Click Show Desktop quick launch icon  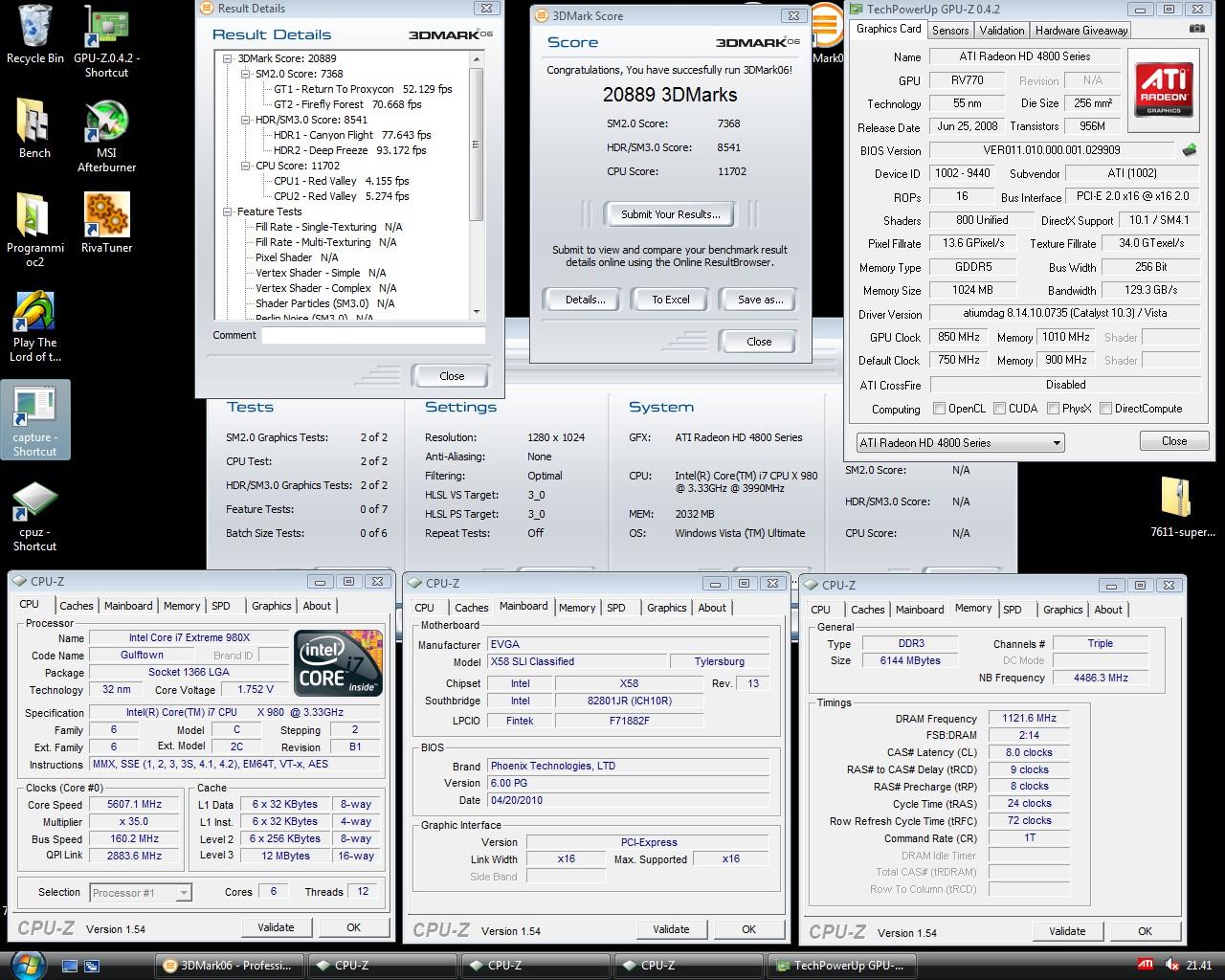tap(69, 966)
